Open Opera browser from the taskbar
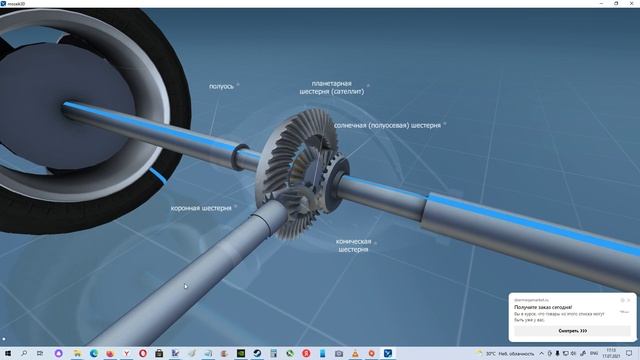640x360 pixels. point(143,353)
